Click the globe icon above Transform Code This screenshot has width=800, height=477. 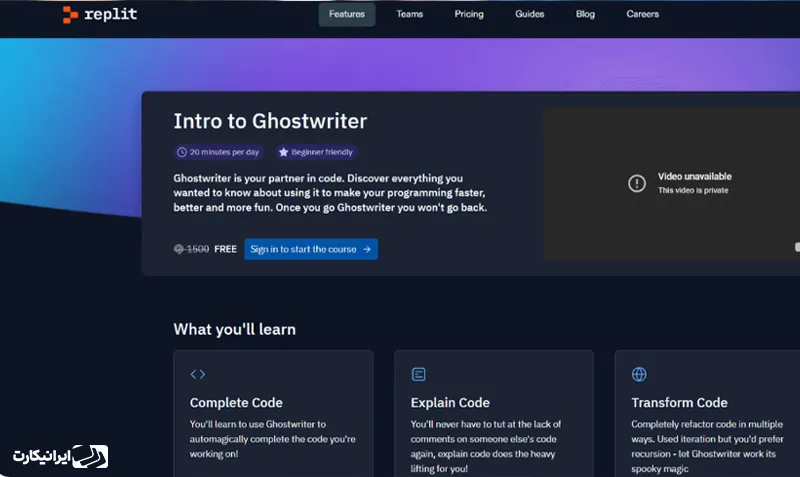[639, 374]
